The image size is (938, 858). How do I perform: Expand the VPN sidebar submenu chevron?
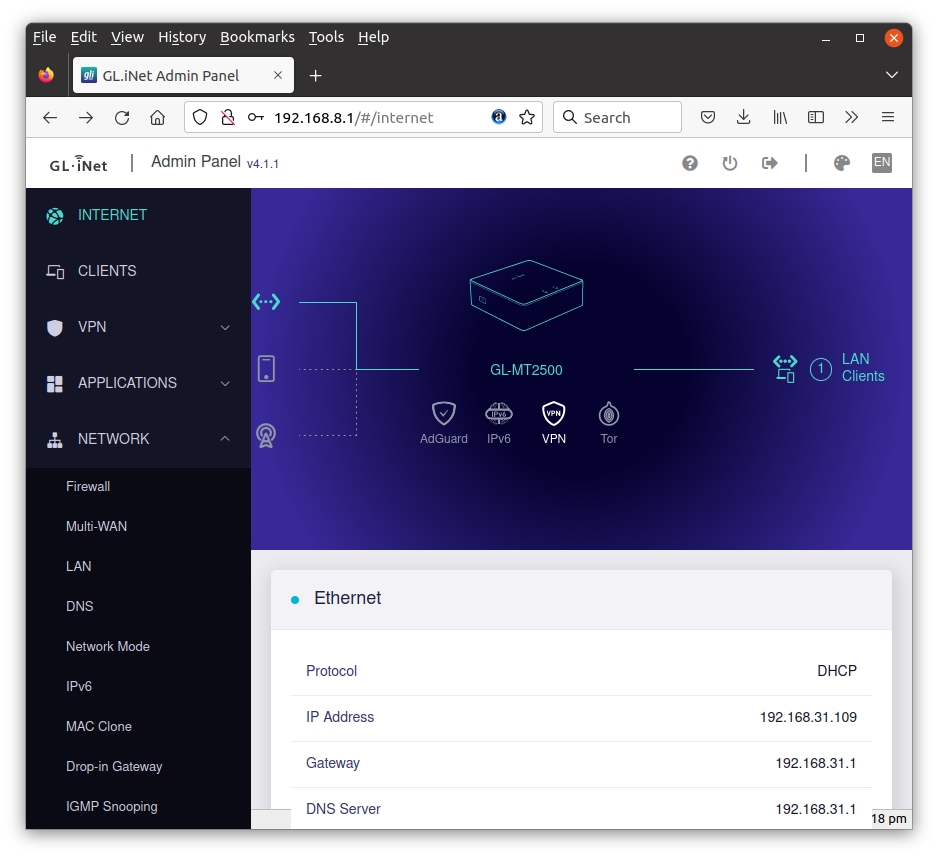pyautogui.click(x=225, y=327)
